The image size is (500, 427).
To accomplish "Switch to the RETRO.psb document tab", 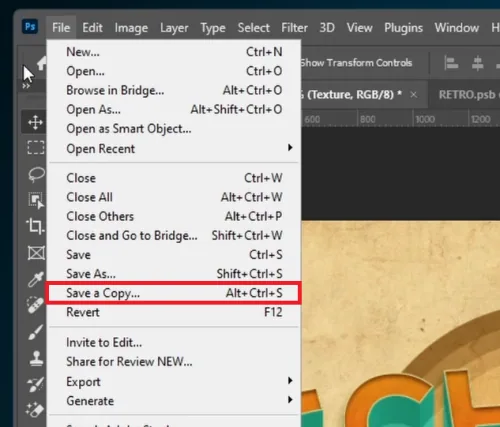I will [468, 95].
